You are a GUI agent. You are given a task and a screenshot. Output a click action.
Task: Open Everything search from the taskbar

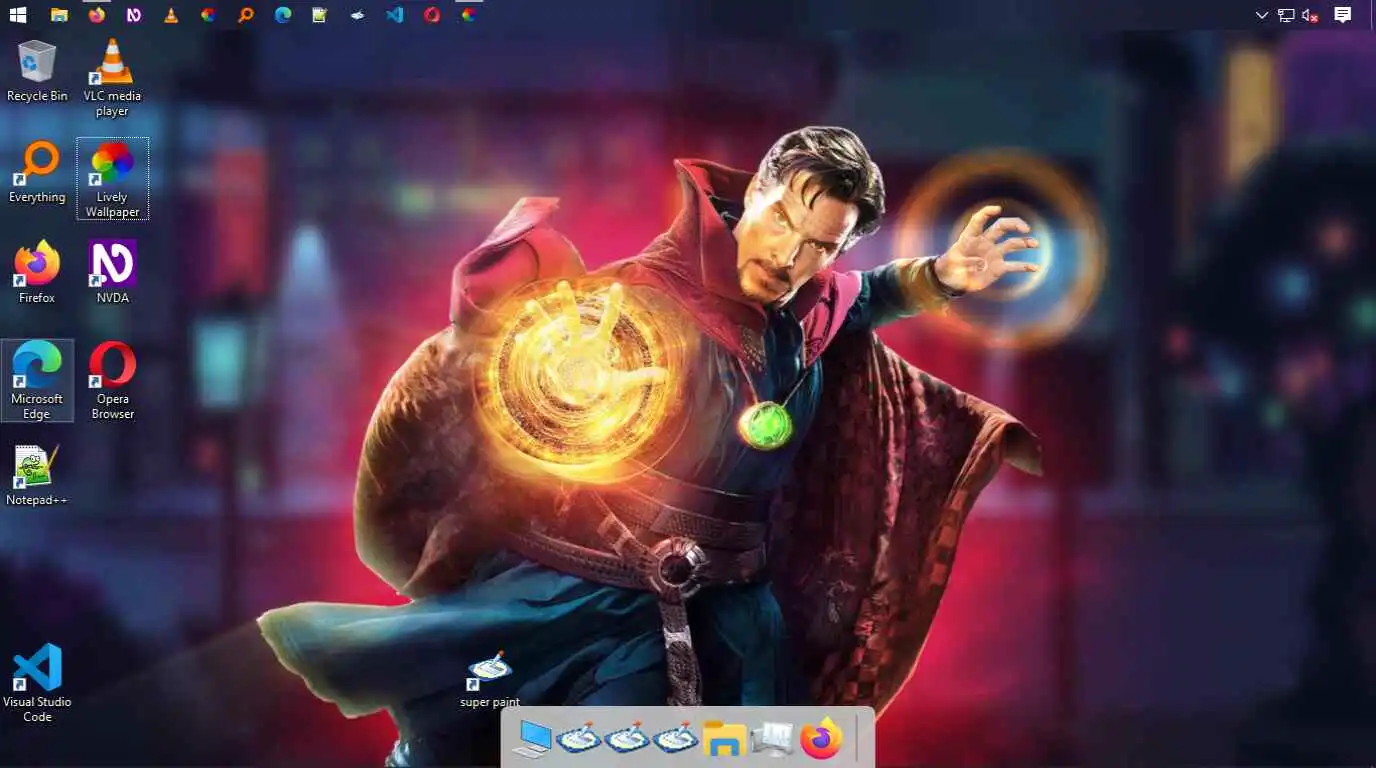point(246,15)
